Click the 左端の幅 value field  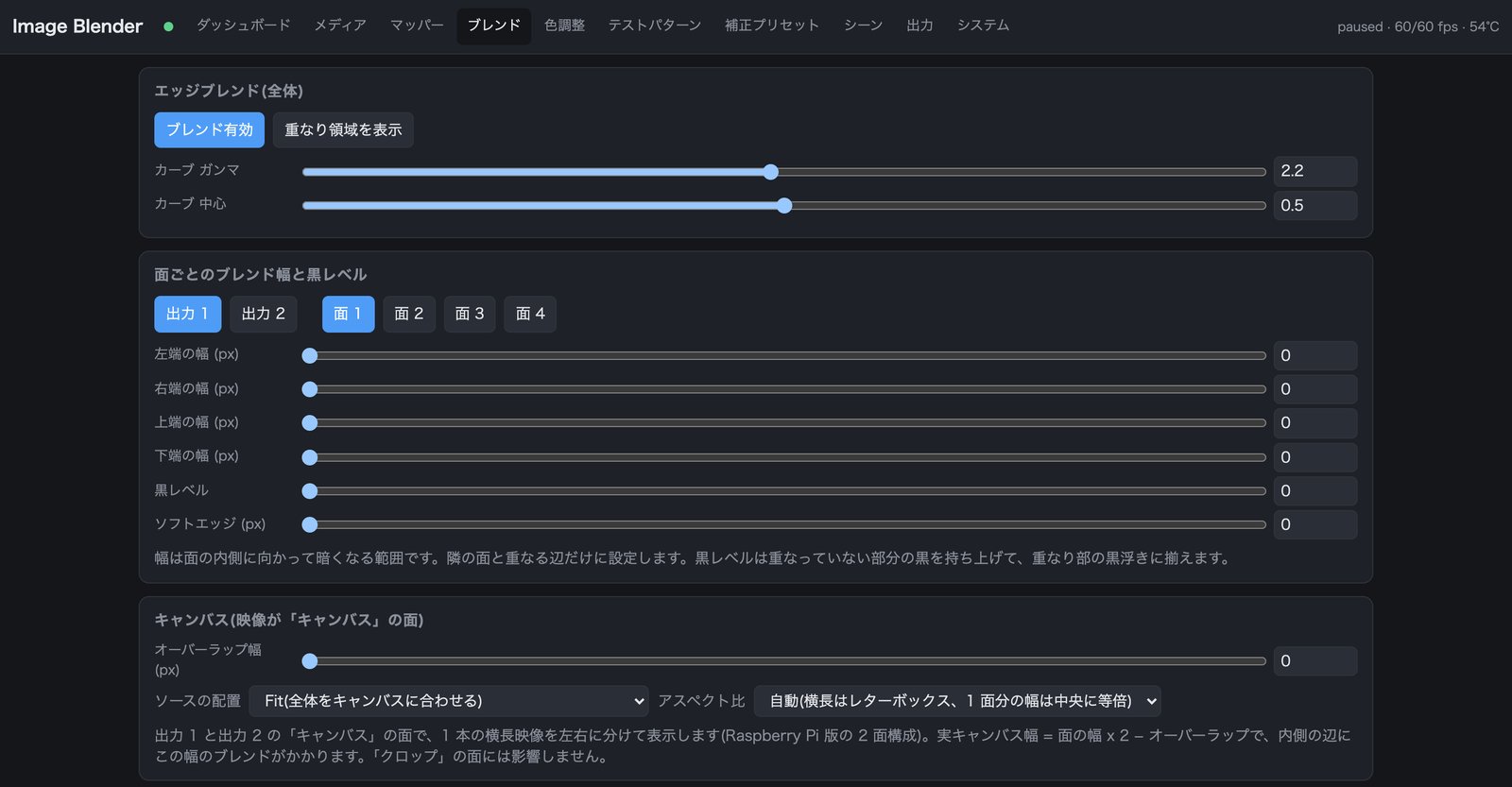pos(1314,355)
